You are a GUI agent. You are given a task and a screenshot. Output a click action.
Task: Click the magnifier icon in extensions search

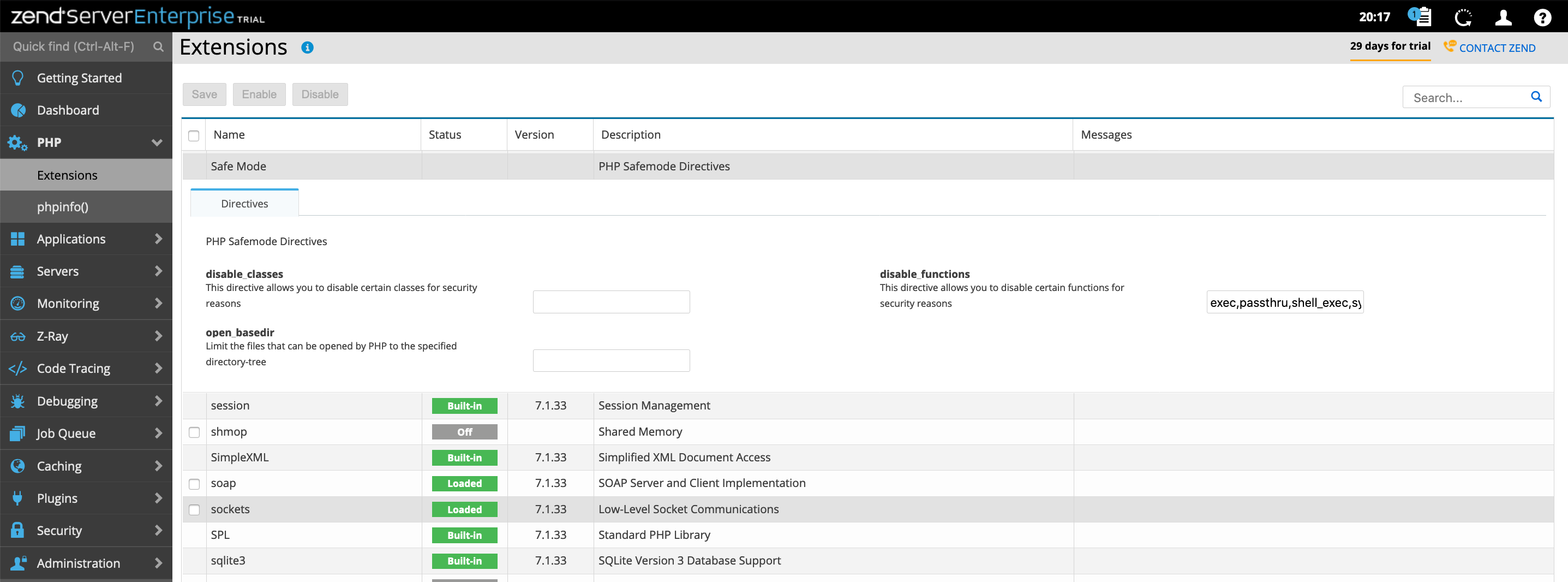1536,97
